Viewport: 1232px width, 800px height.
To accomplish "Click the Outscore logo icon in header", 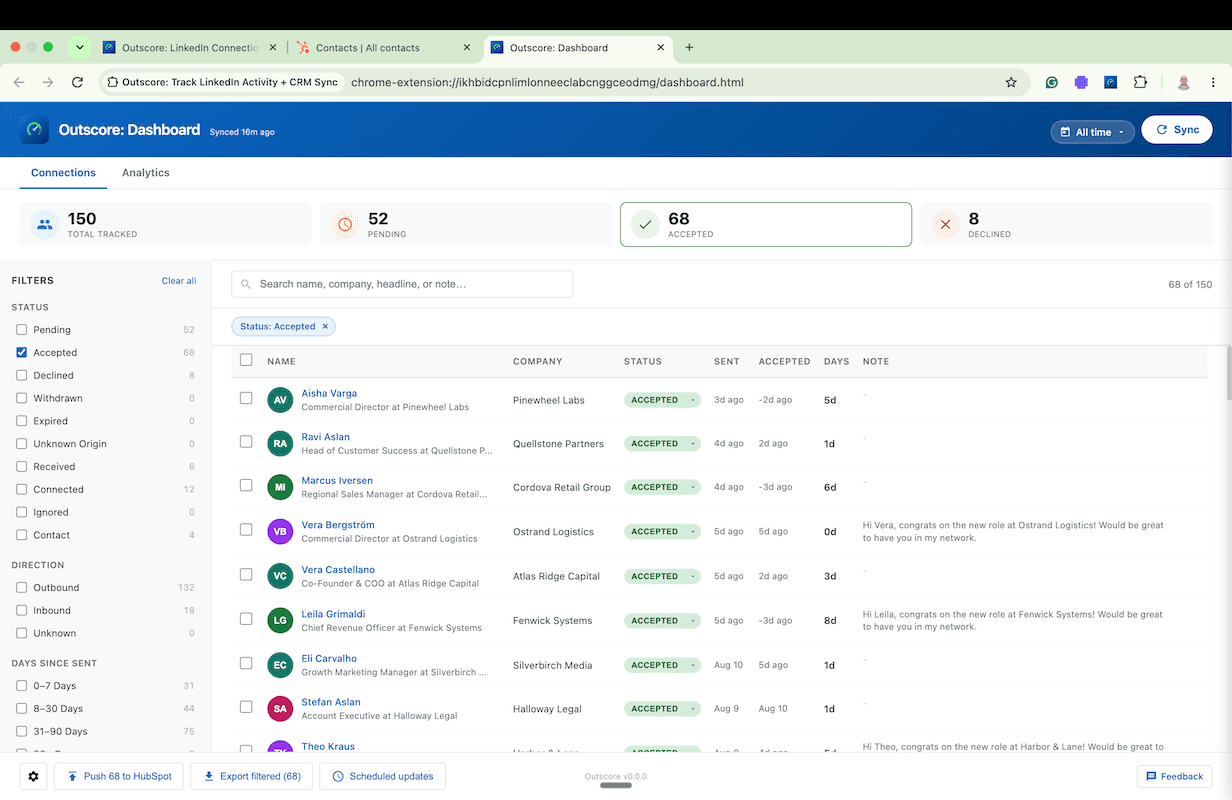I will click(34, 130).
